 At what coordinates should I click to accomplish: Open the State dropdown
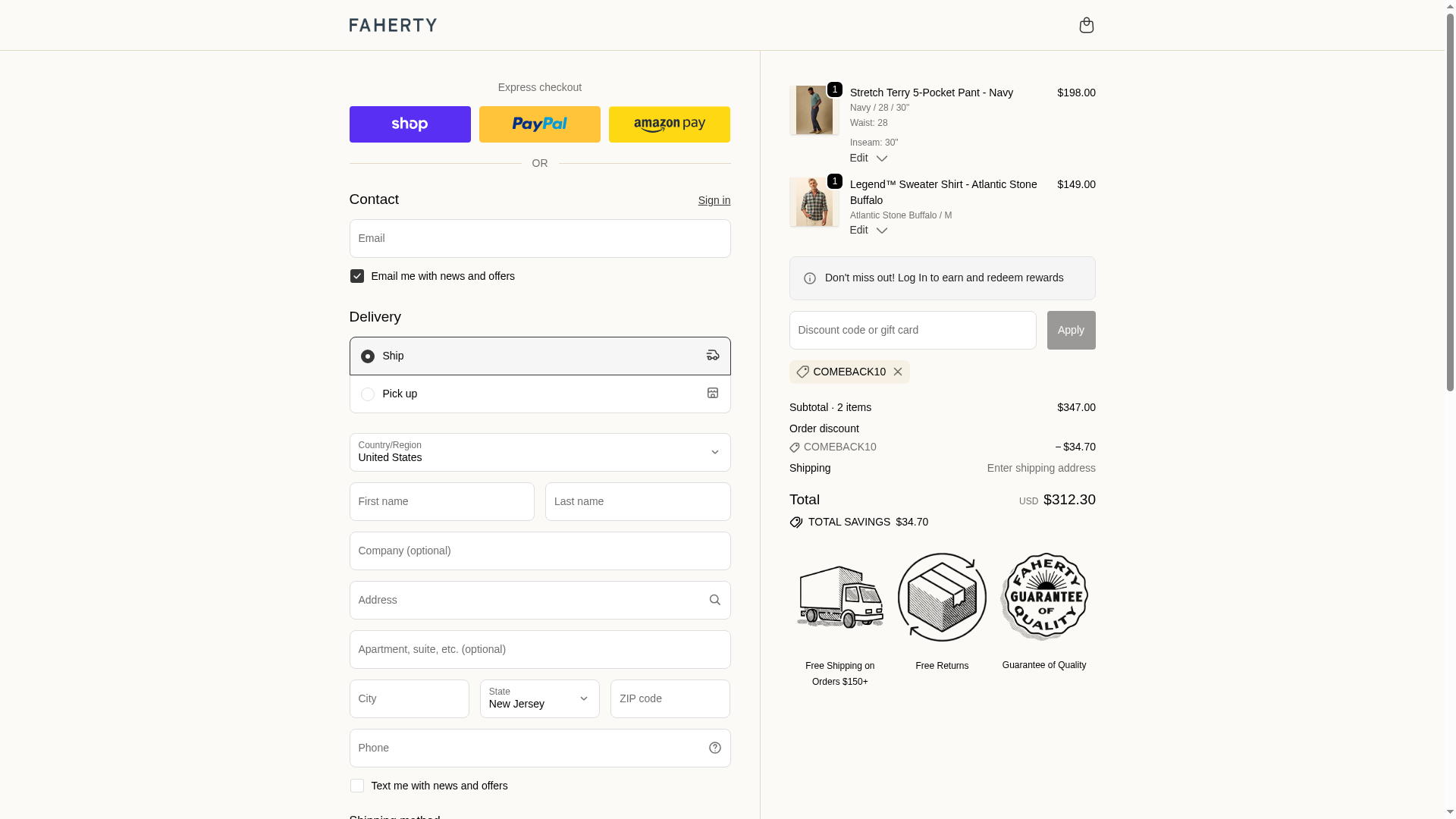tap(539, 698)
